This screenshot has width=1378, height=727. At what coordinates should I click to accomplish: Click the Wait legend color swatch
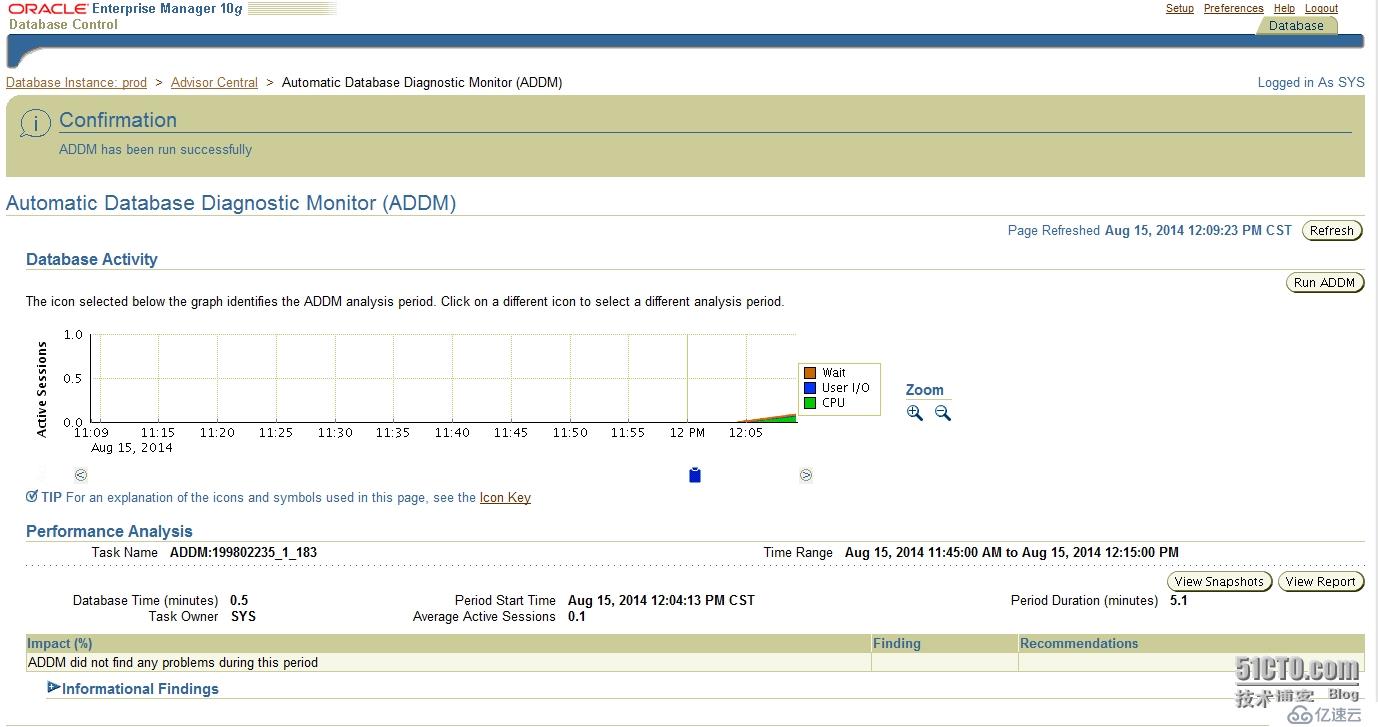tap(810, 373)
